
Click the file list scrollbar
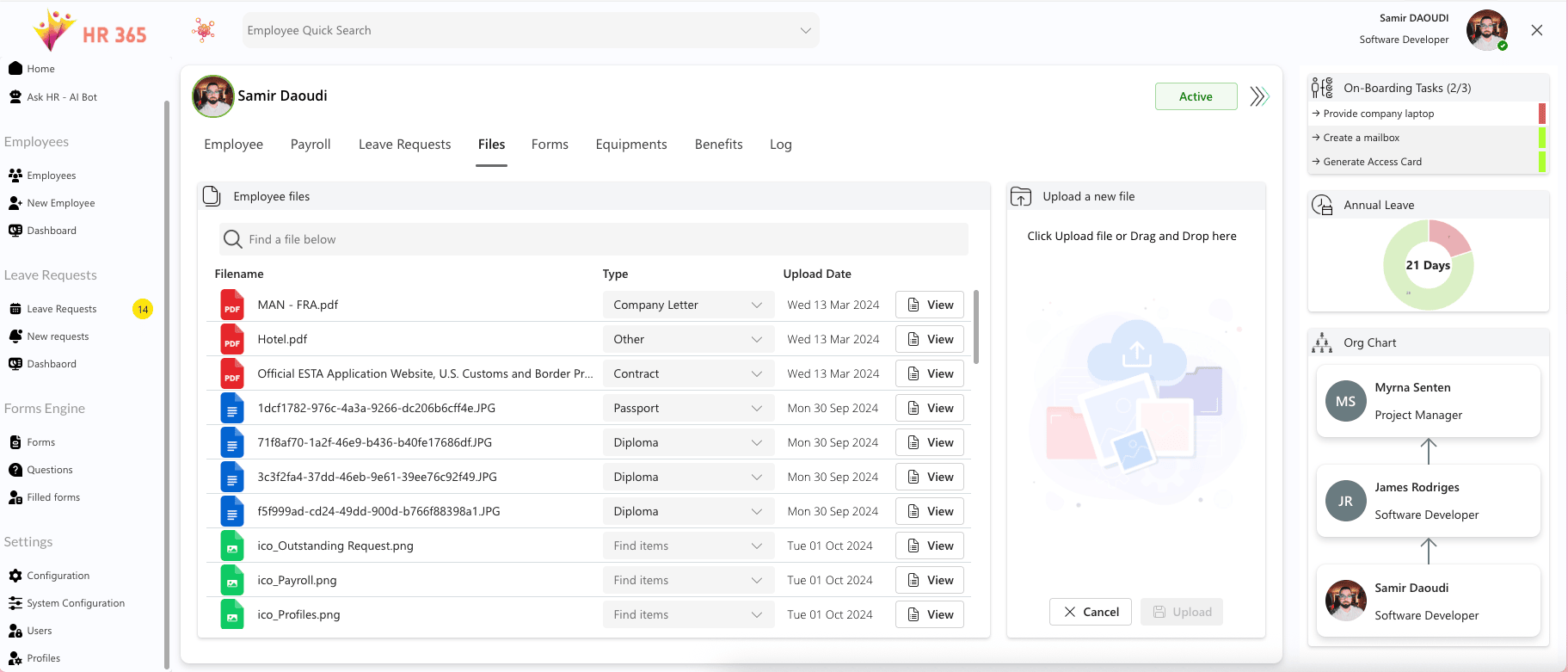pos(975,327)
